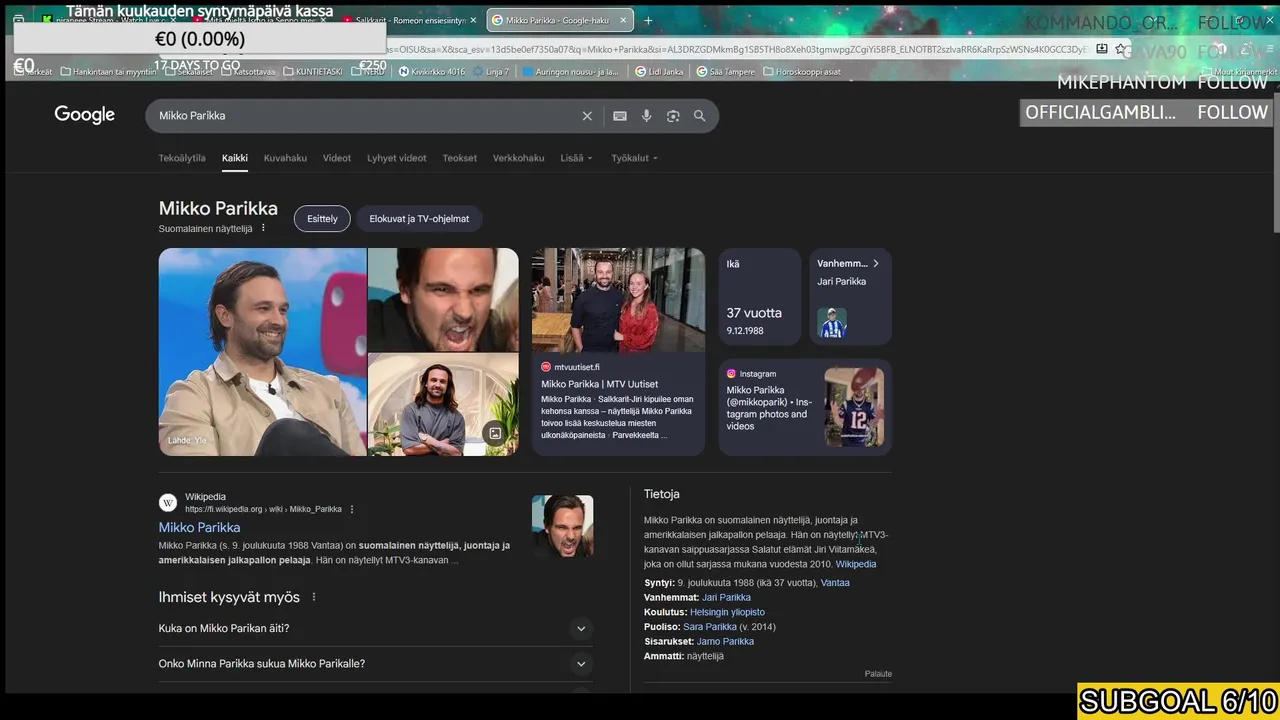The width and height of the screenshot is (1280, 720).
Task: Open the Wikipedia result thumbnail image
Action: 562,526
